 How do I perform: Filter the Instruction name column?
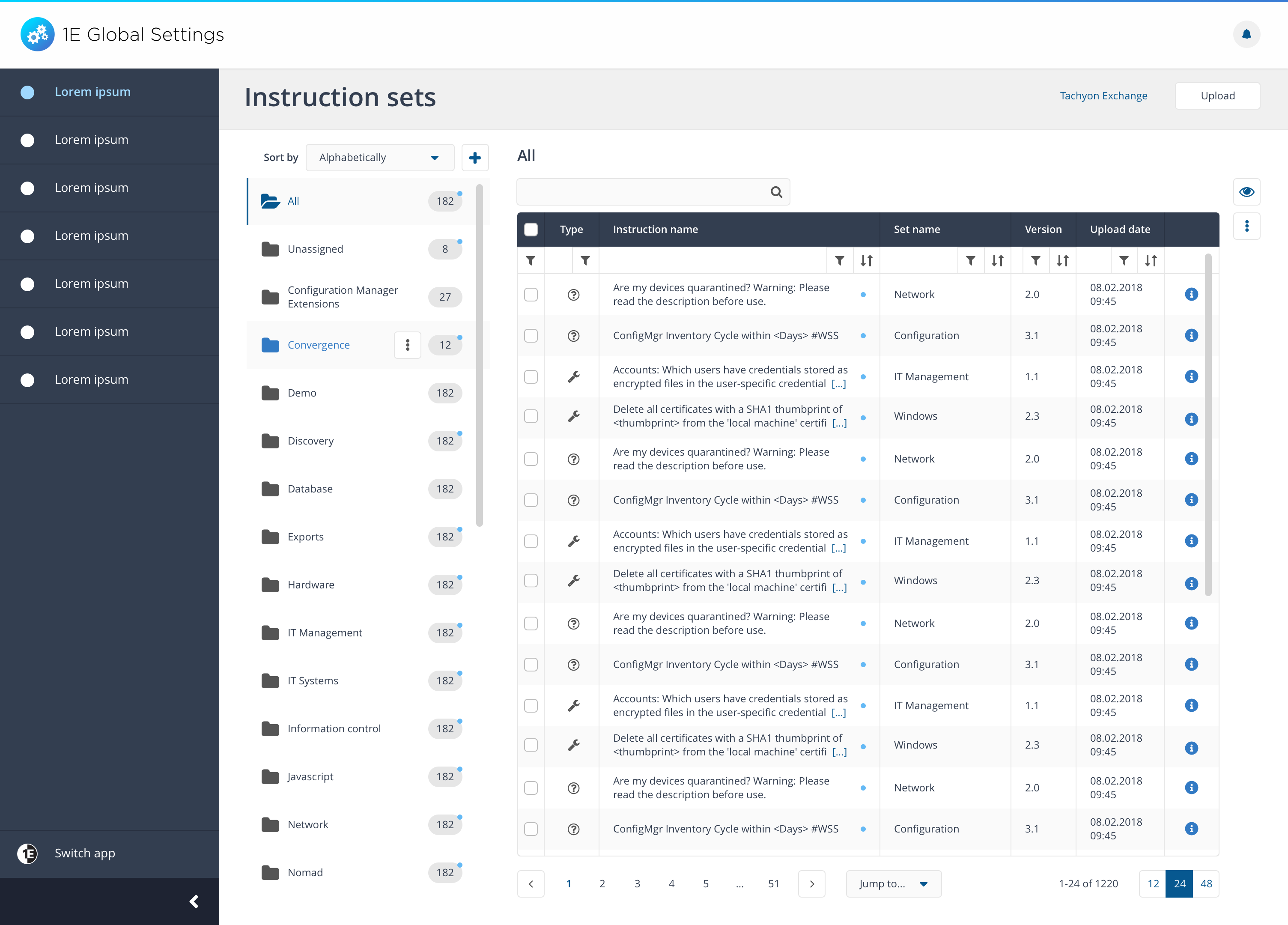pos(839,261)
